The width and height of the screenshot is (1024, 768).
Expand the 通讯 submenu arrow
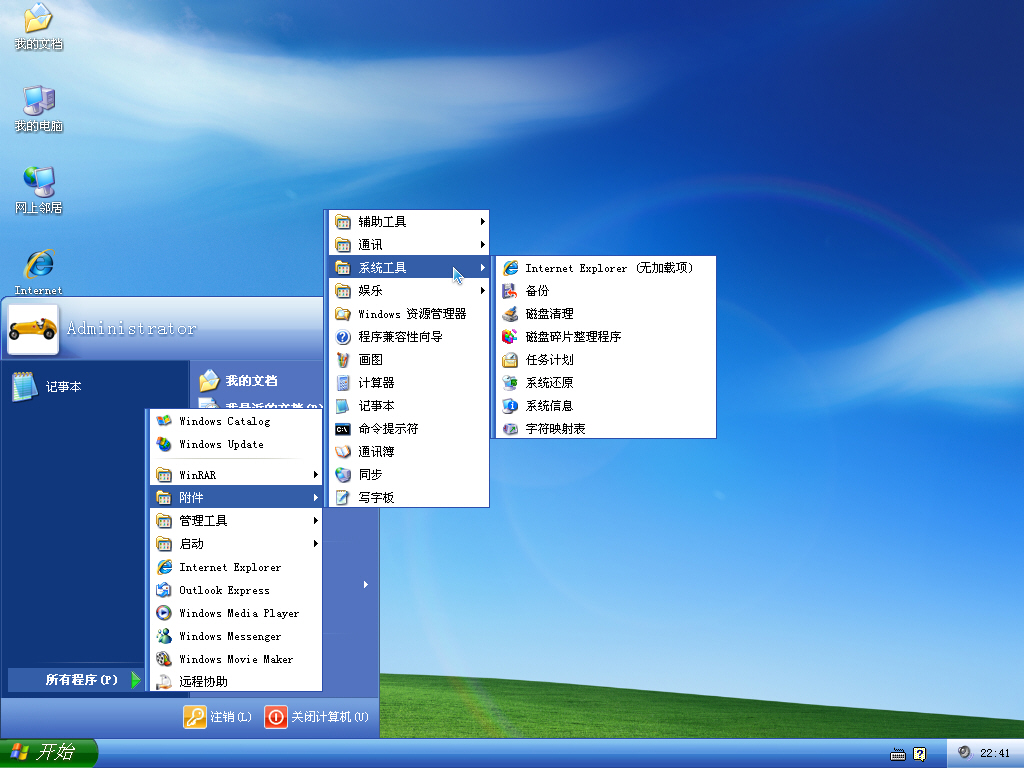pos(483,244)
